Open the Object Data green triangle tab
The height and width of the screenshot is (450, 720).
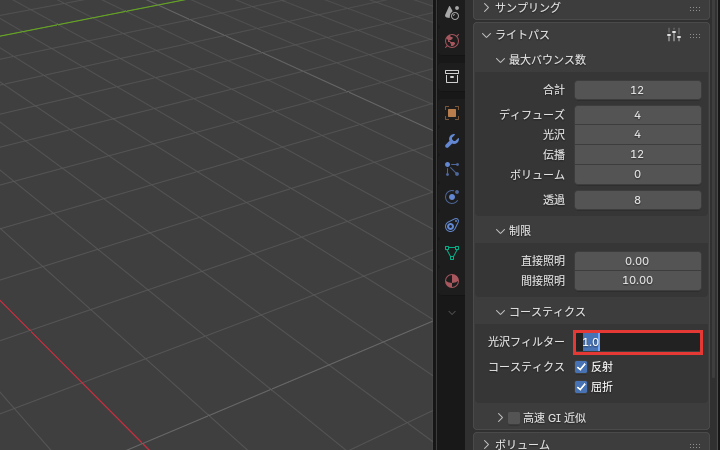coord(452,253)
